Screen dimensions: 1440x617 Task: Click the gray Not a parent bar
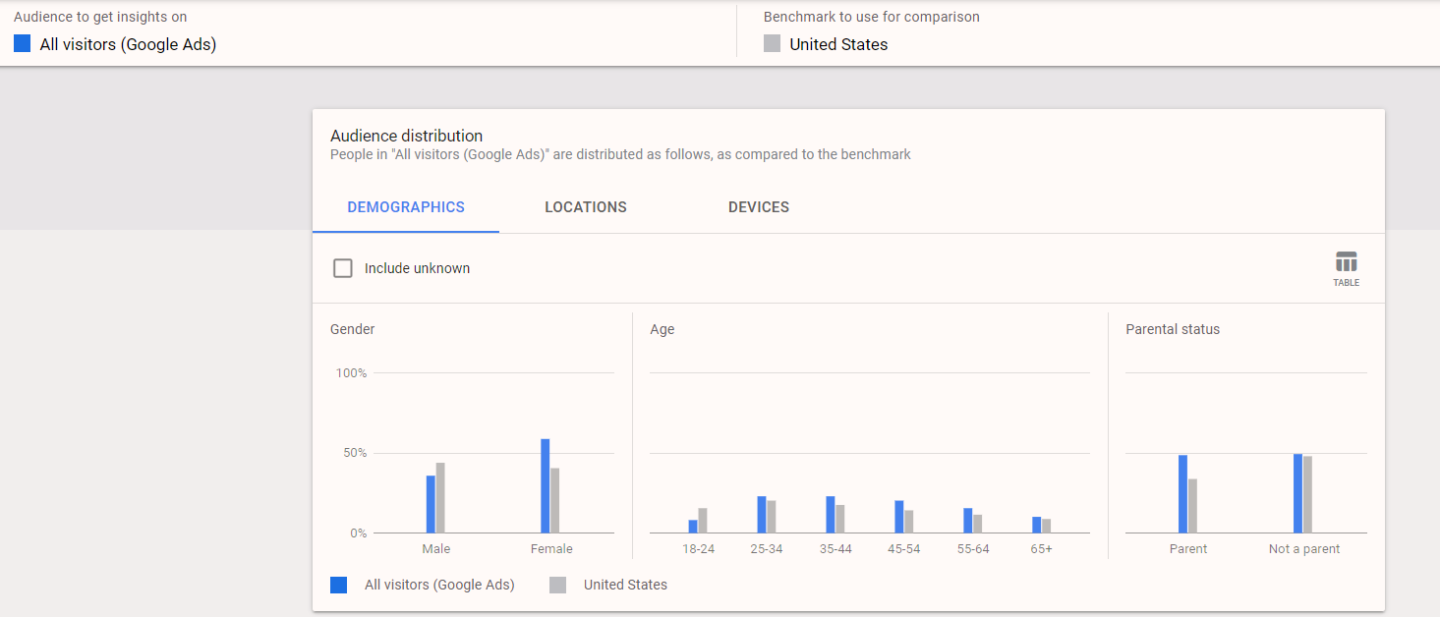tap(1307, 495)
